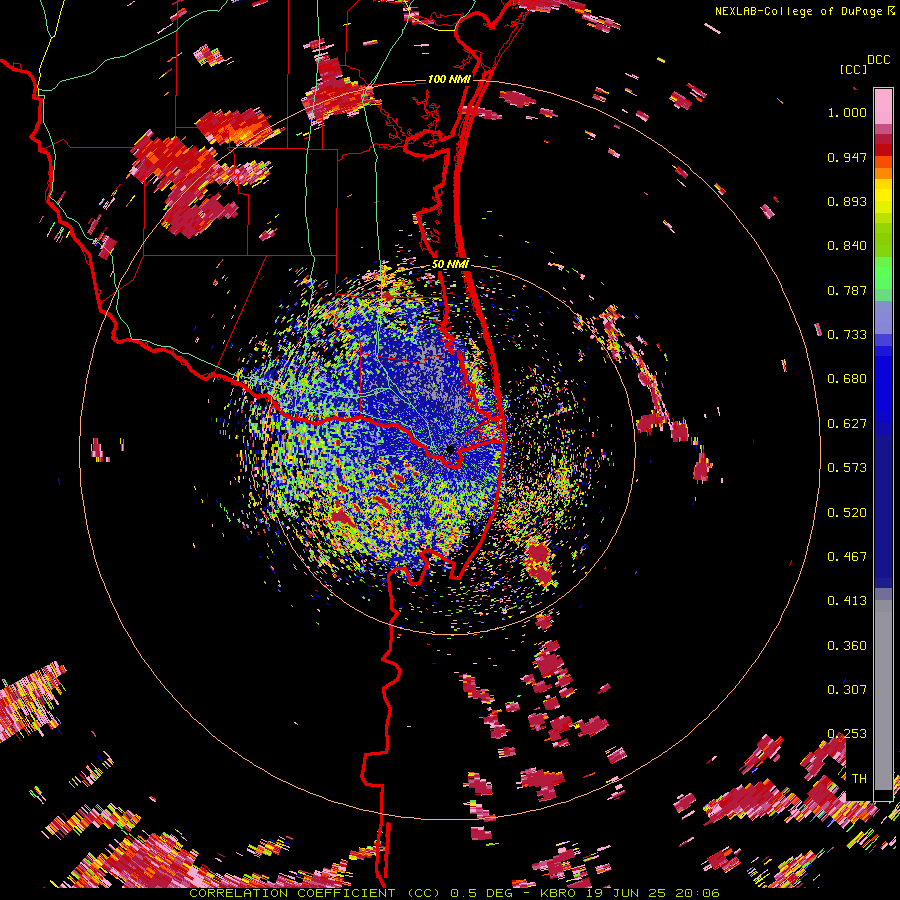Select the 0.893 scale value
This screenshot has width=900, height=900.
click(x=847, y=201)
